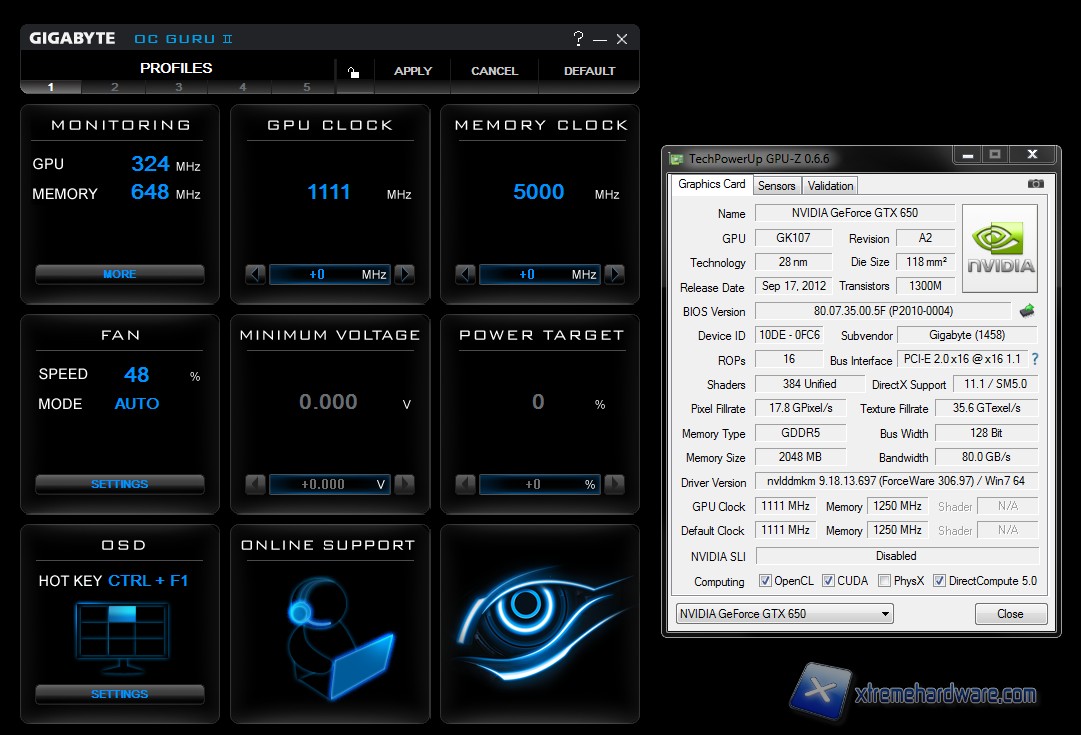Switch to the Sensors tab
This screenshot has width=1081, height=735.
tap(776, 185)
